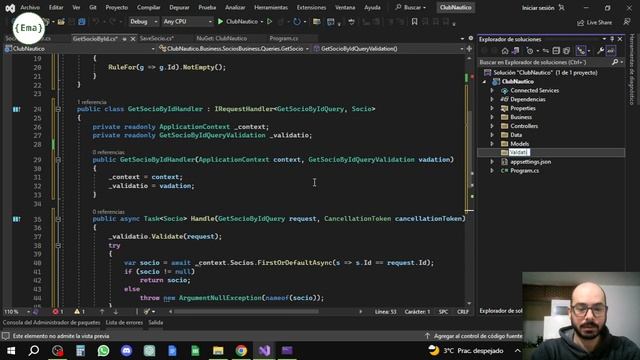Select Program.cs in Solution Explorer

tap(524, 171)
